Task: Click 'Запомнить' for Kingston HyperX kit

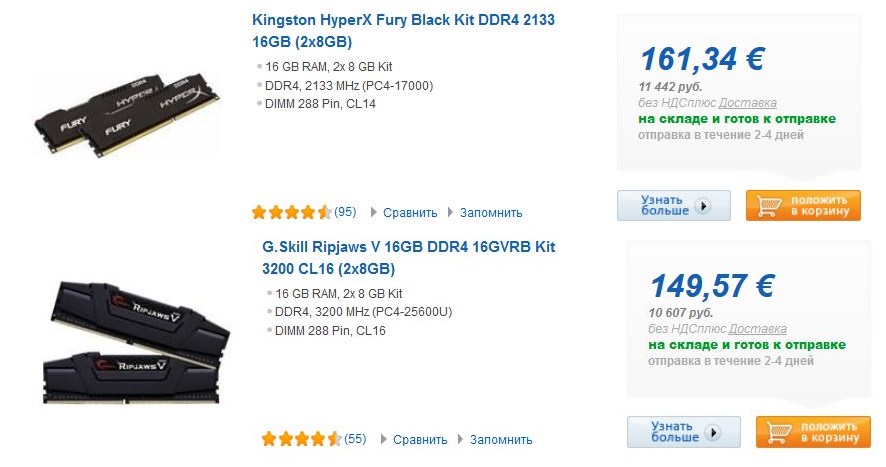Action: click(491, 213)
